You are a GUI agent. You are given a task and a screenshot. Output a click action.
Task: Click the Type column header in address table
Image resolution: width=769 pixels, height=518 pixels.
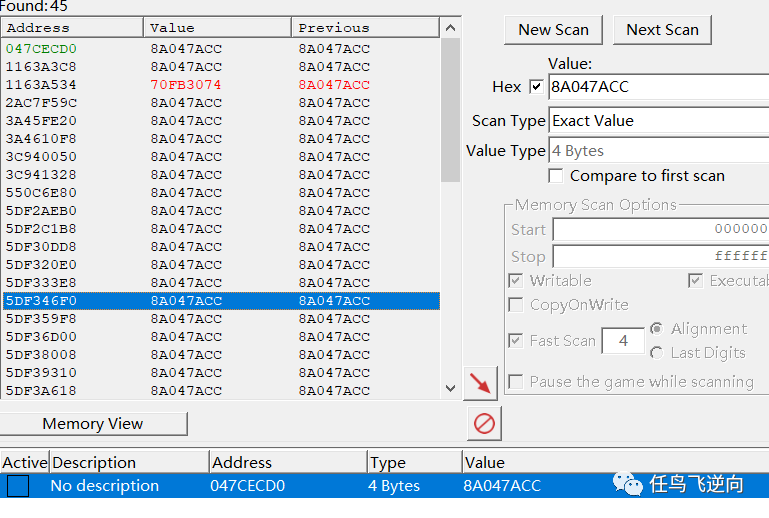pos(415,463)
